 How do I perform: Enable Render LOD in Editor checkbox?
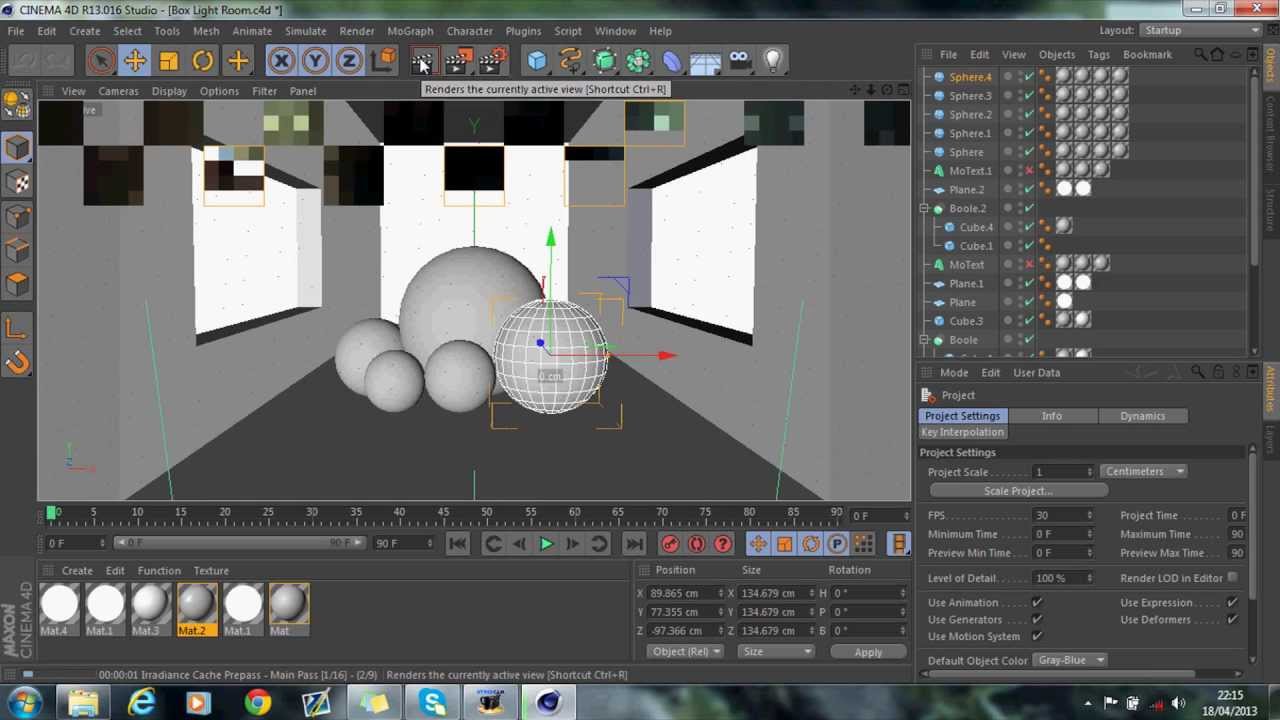(x=1232, y=578)
